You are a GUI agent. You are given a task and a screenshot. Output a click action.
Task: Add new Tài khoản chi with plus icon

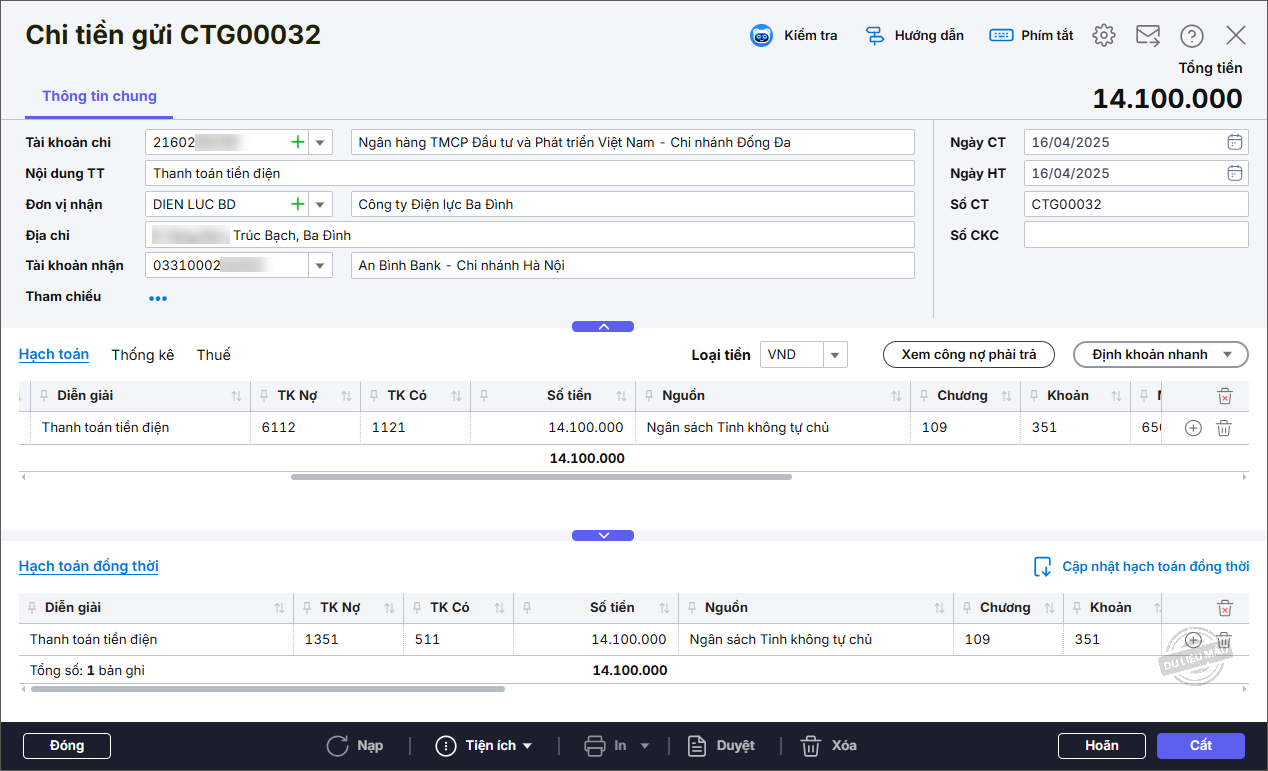297,142
